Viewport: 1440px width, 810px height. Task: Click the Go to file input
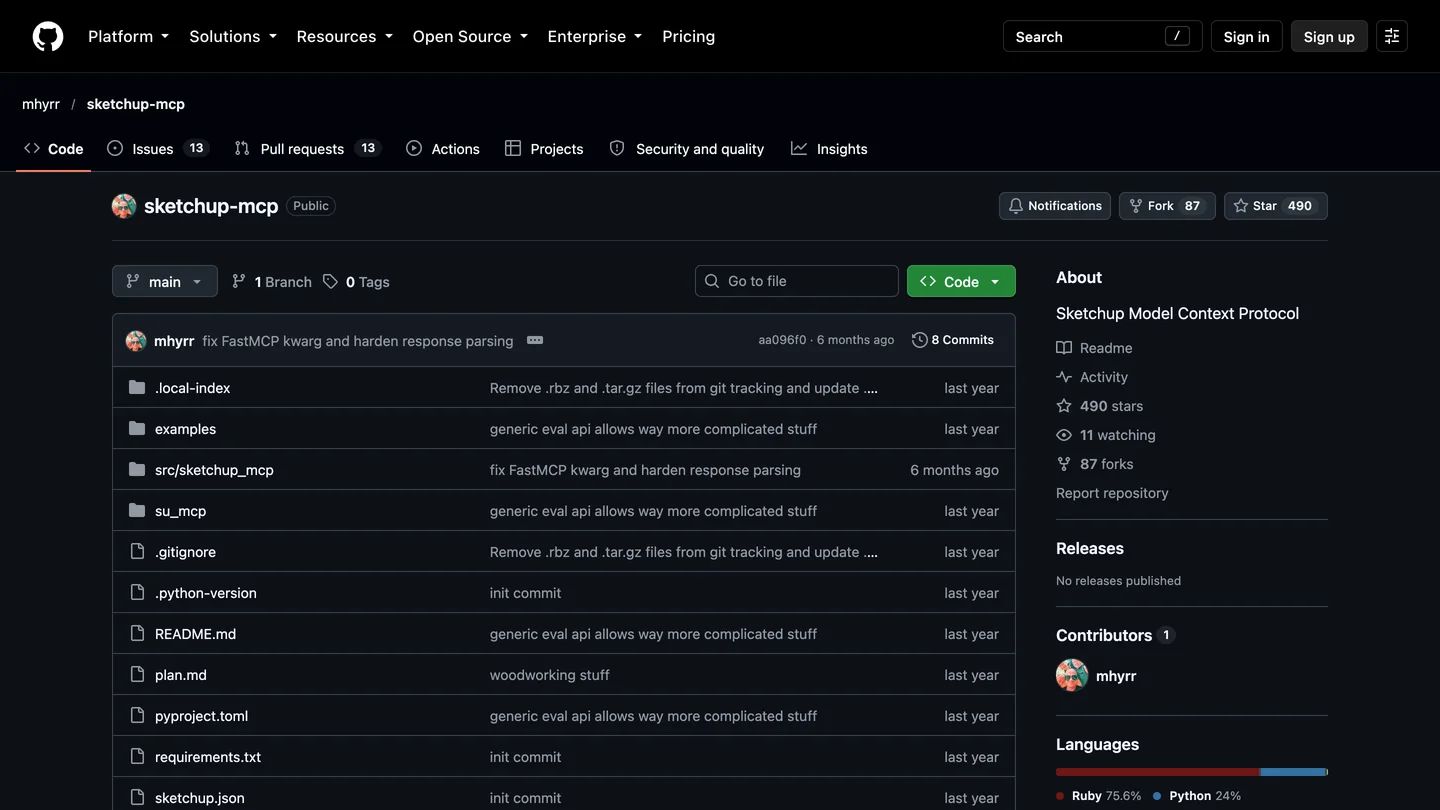[797, 281]
